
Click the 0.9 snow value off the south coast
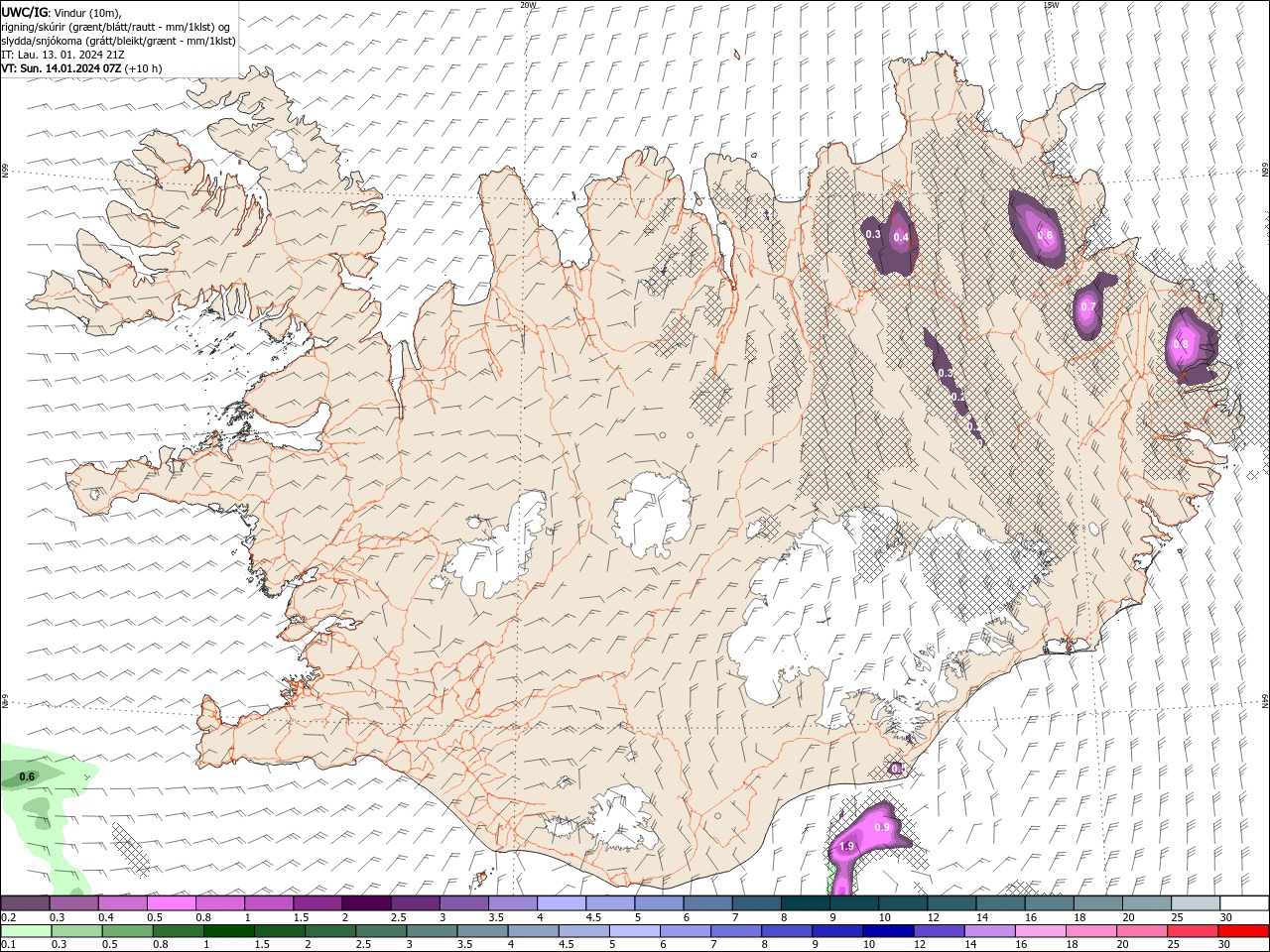click(881, 826)
